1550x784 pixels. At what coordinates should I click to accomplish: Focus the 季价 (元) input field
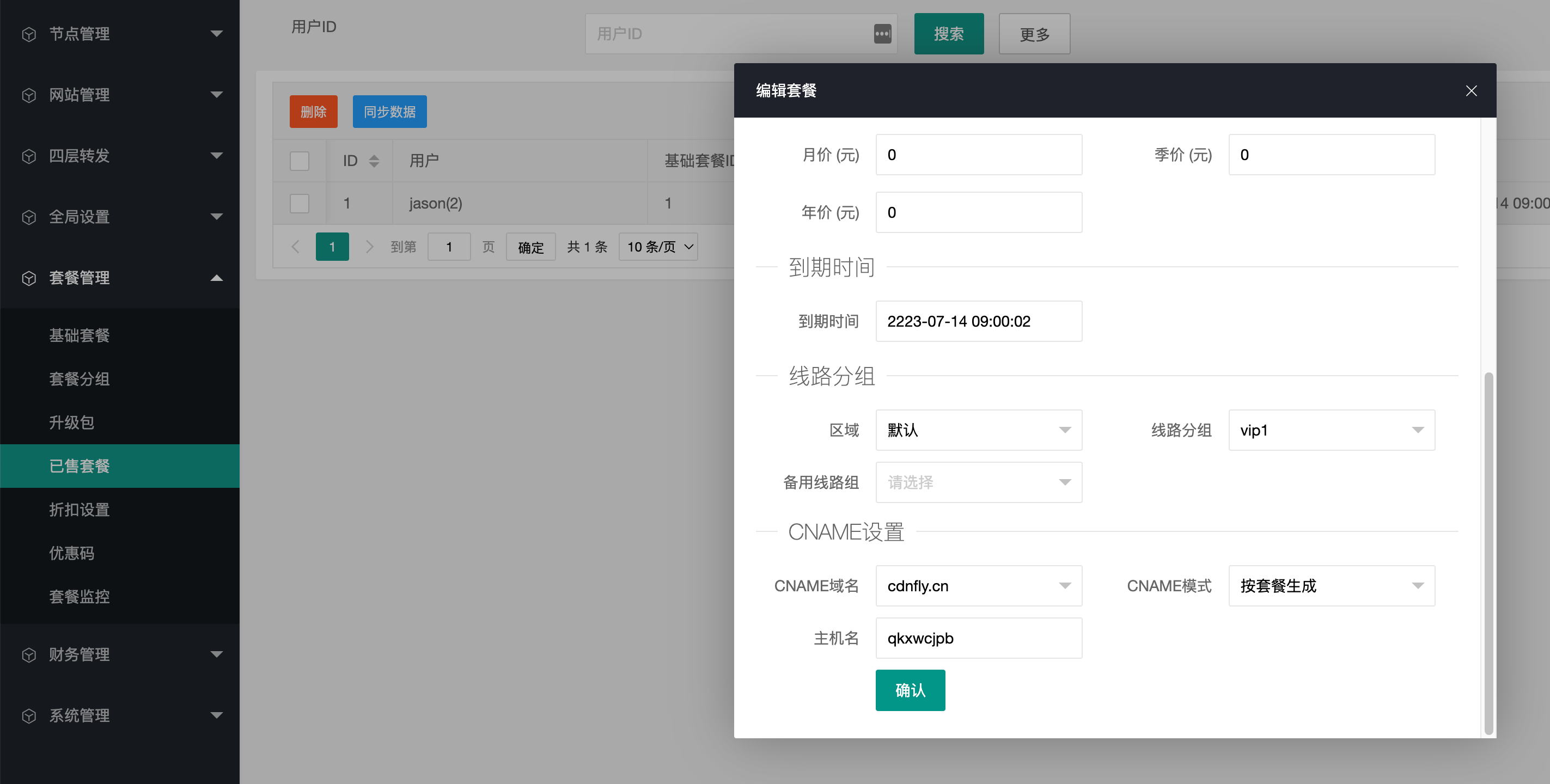point(1331,155)
